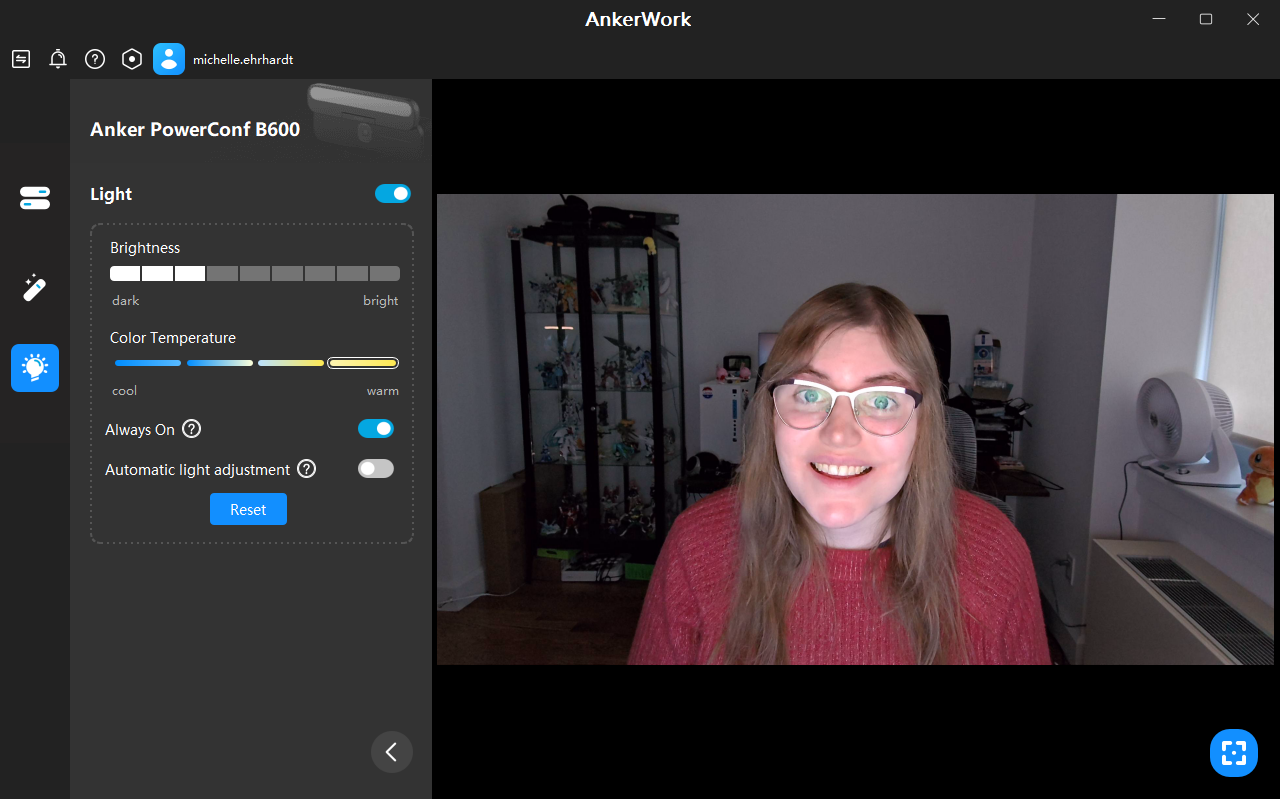Open the hexagon settings icon
This screenshot has height=799, width=1280.
tap(132, 59)
